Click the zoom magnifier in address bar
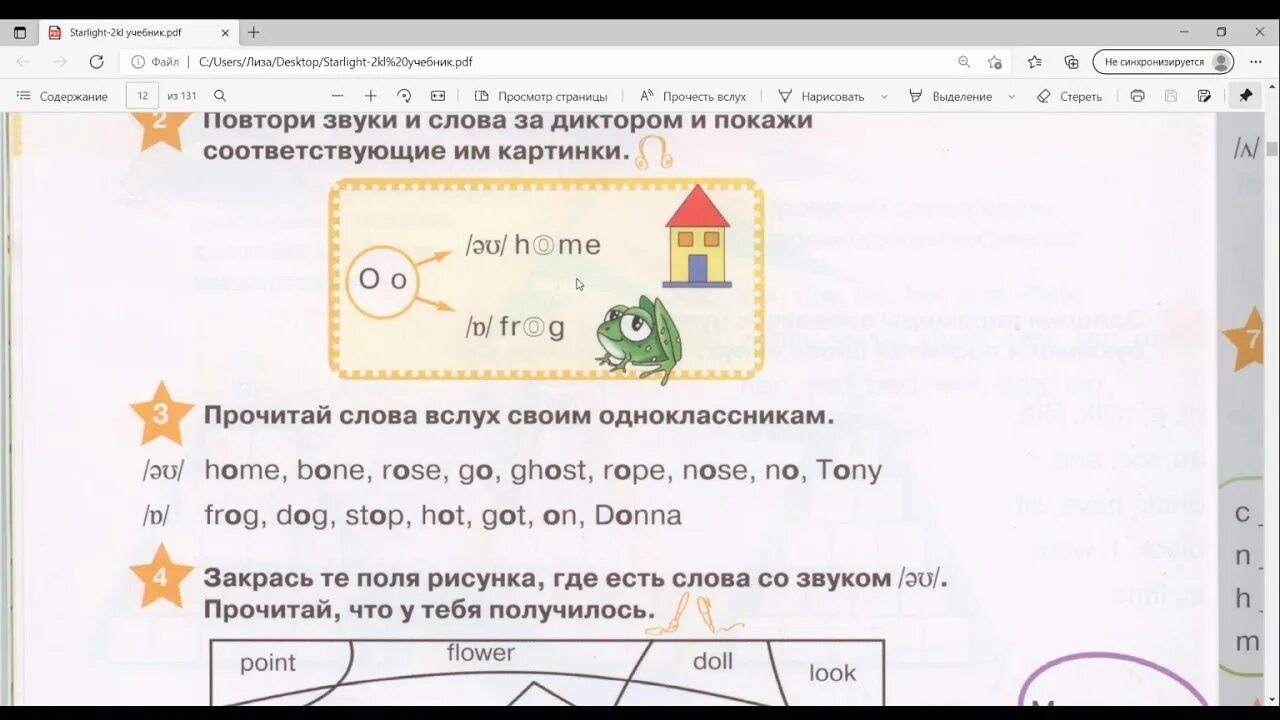This screenshot has width=1280, height=720. (964, 62)
